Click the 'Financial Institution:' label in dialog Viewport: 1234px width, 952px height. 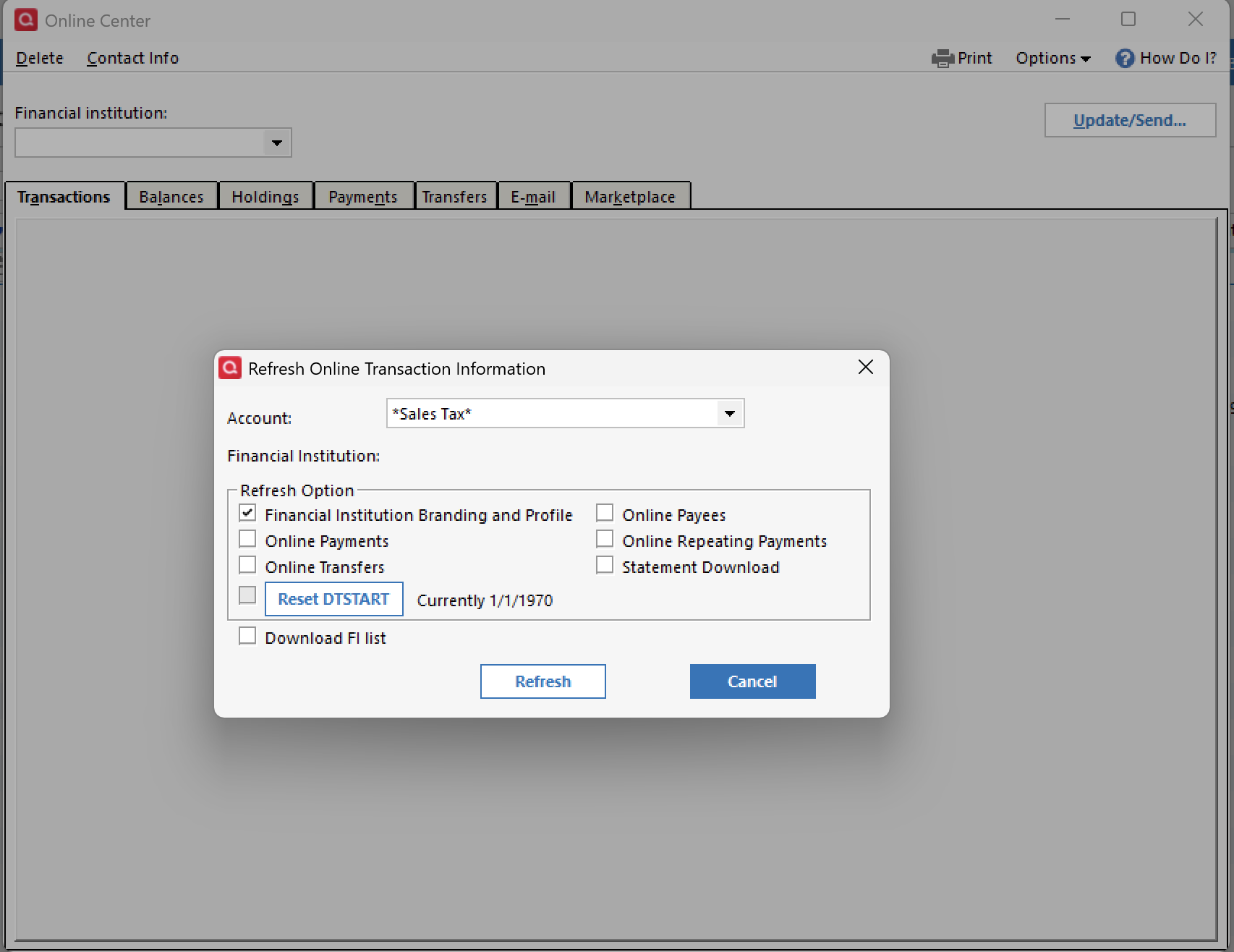pyautogui.click(x=304, y=456)
